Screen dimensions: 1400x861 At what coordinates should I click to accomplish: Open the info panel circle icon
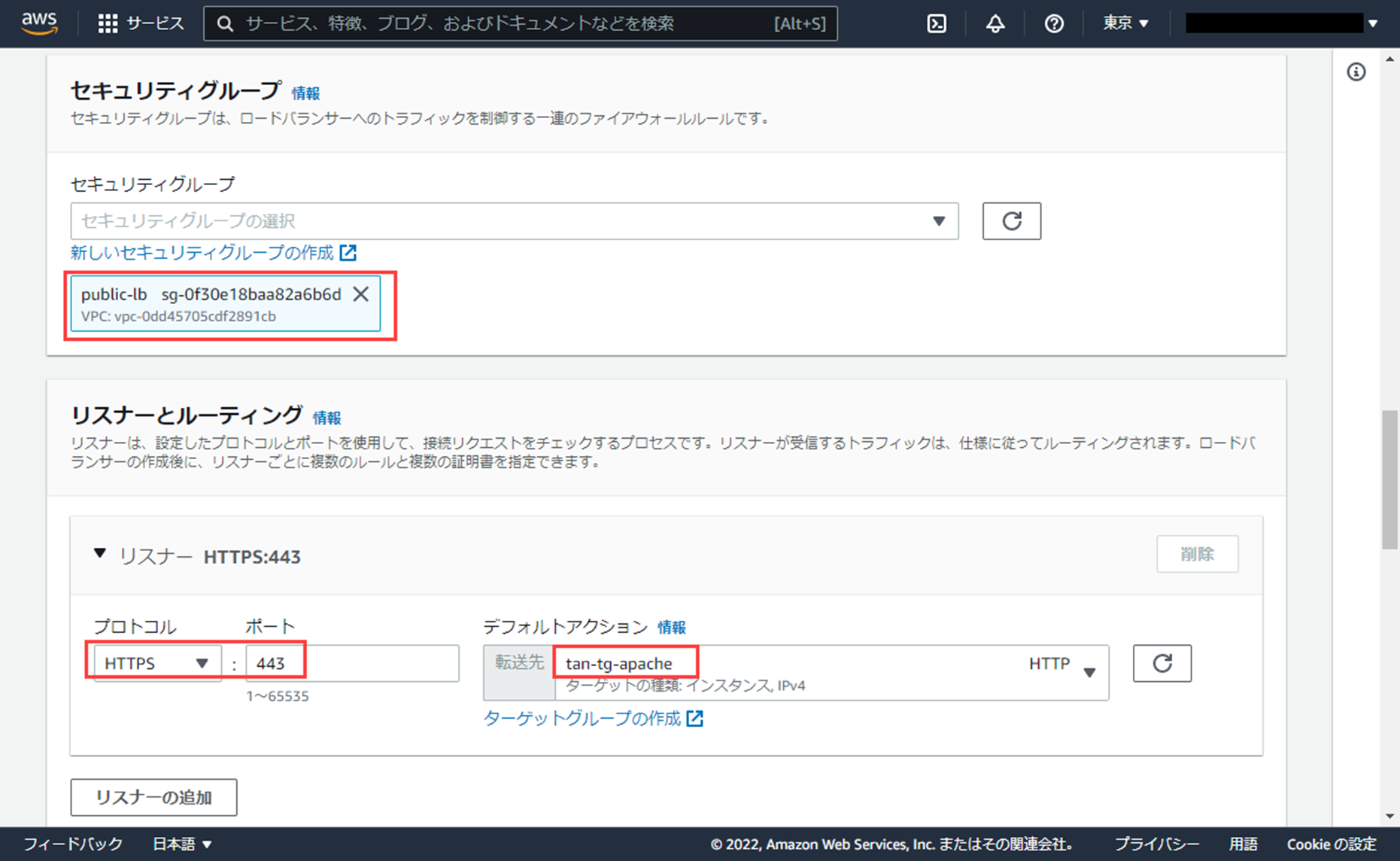1356,72
